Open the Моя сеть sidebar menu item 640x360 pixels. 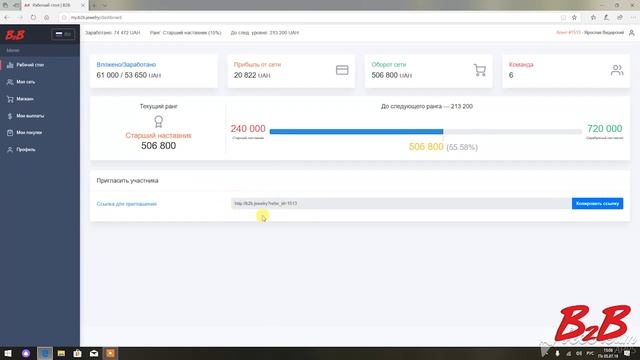point(40,82)
